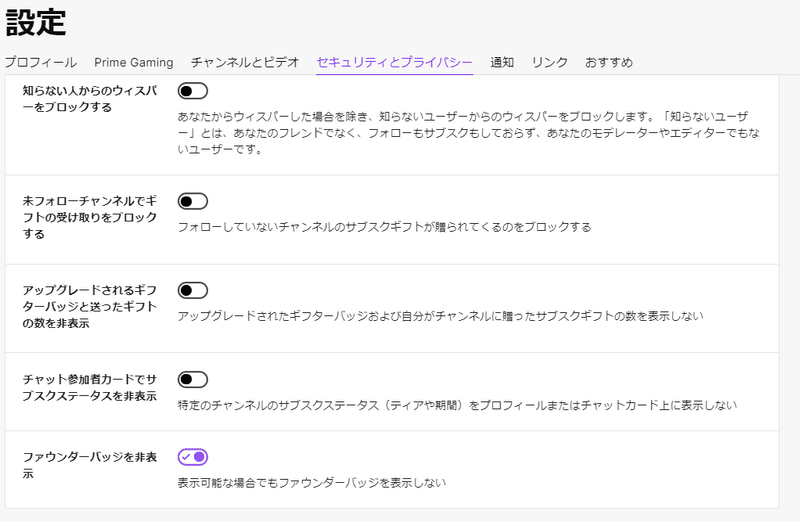Screen dimensions: 800x522
Task: Open the プロフィール tab
Action: tap(41, 62)
